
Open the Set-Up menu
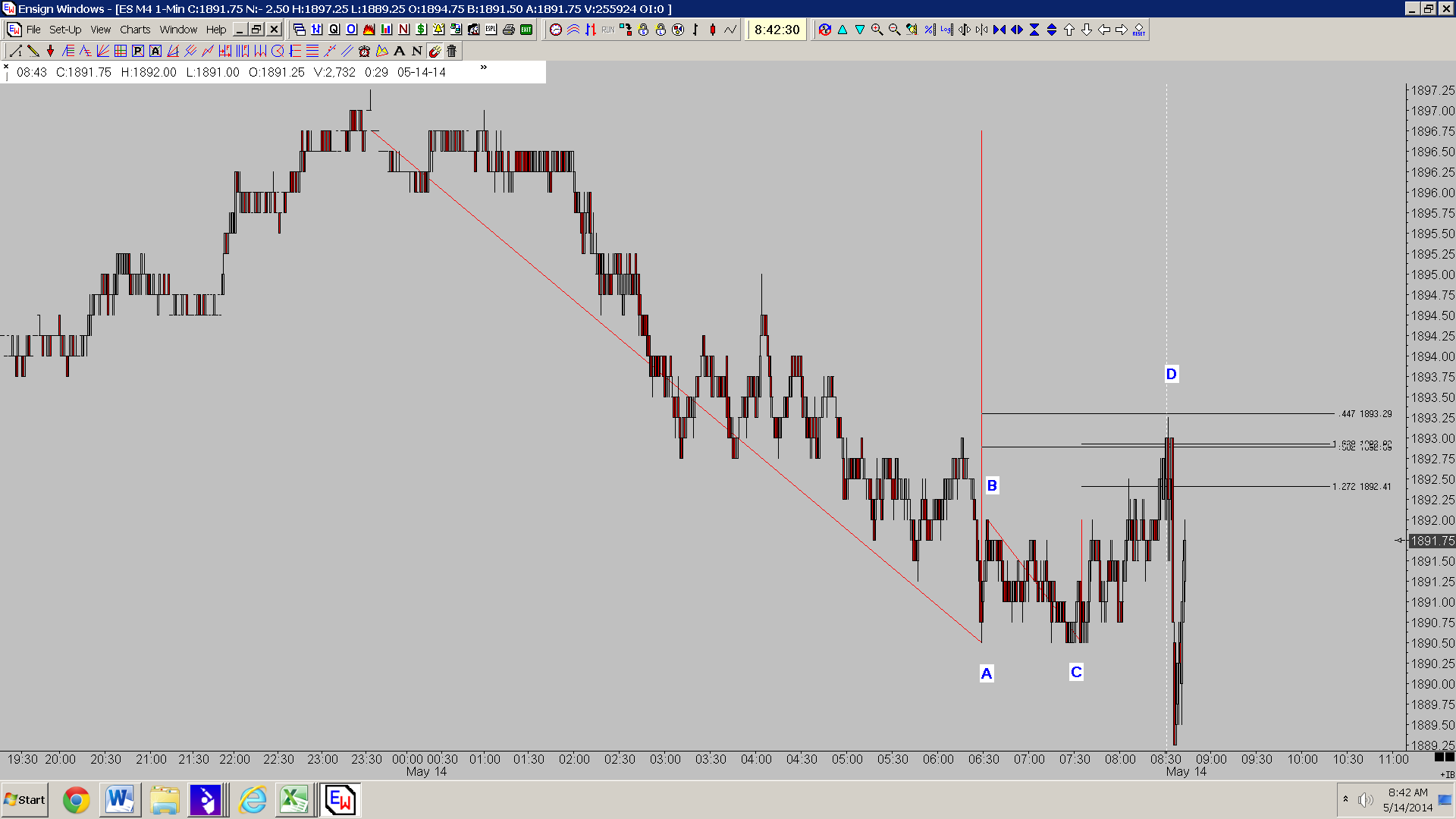(x=65, y=30)
